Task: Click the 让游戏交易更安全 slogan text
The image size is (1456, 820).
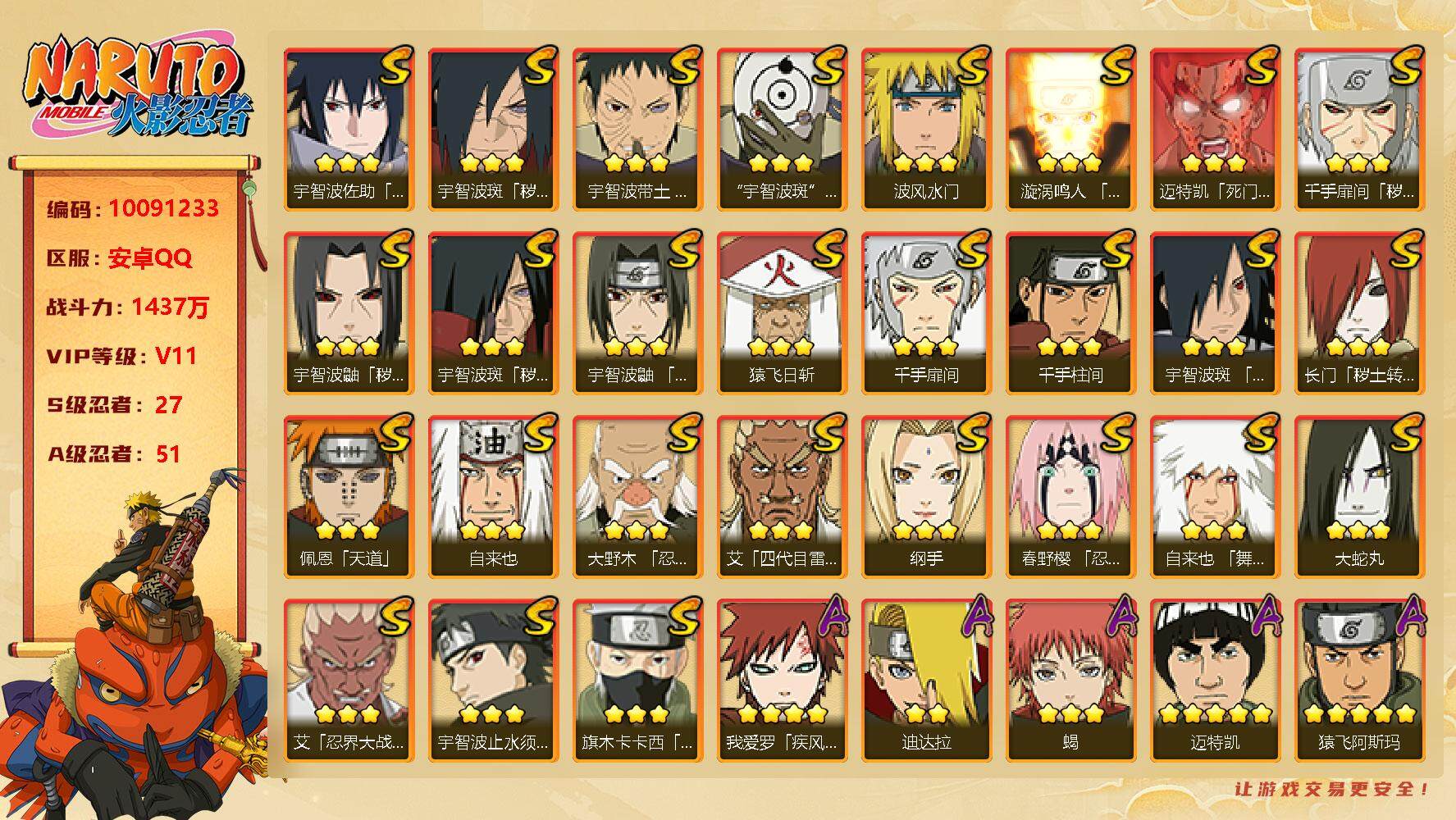Action: (x=1332, y=788)
